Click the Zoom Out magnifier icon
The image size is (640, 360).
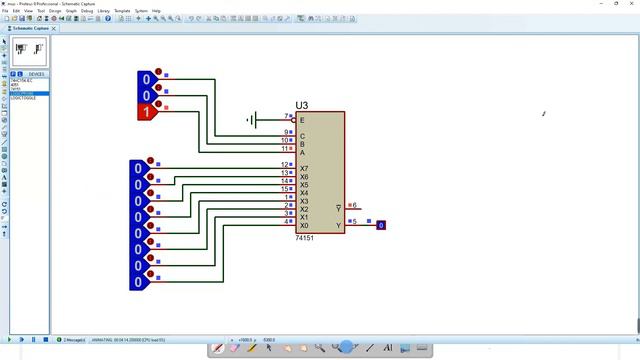point(163,18)
